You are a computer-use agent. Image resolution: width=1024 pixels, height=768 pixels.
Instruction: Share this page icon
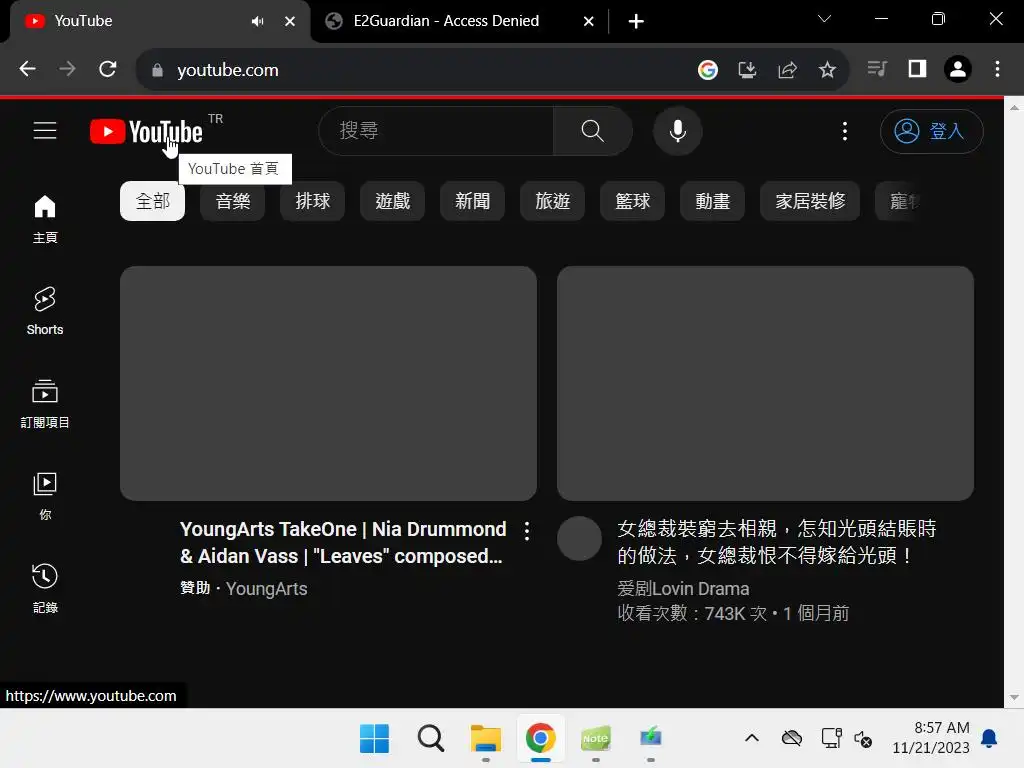pos(788,70)
